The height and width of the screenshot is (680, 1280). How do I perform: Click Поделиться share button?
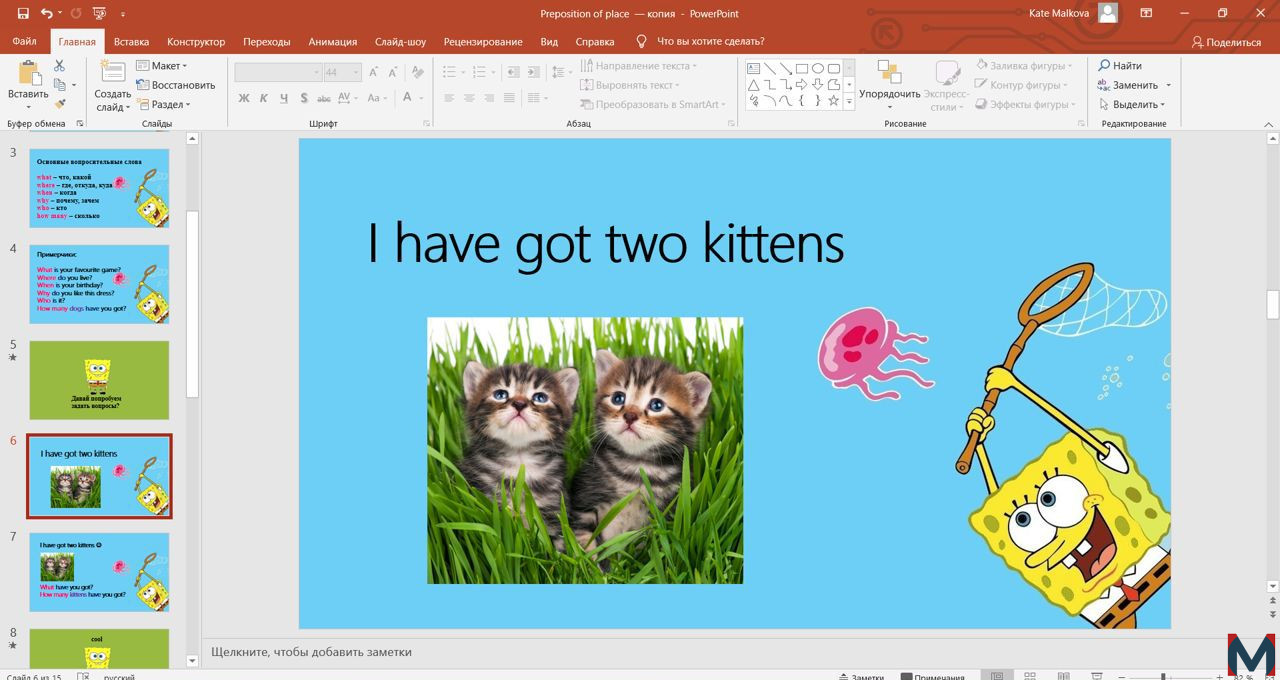(1226, 42)
